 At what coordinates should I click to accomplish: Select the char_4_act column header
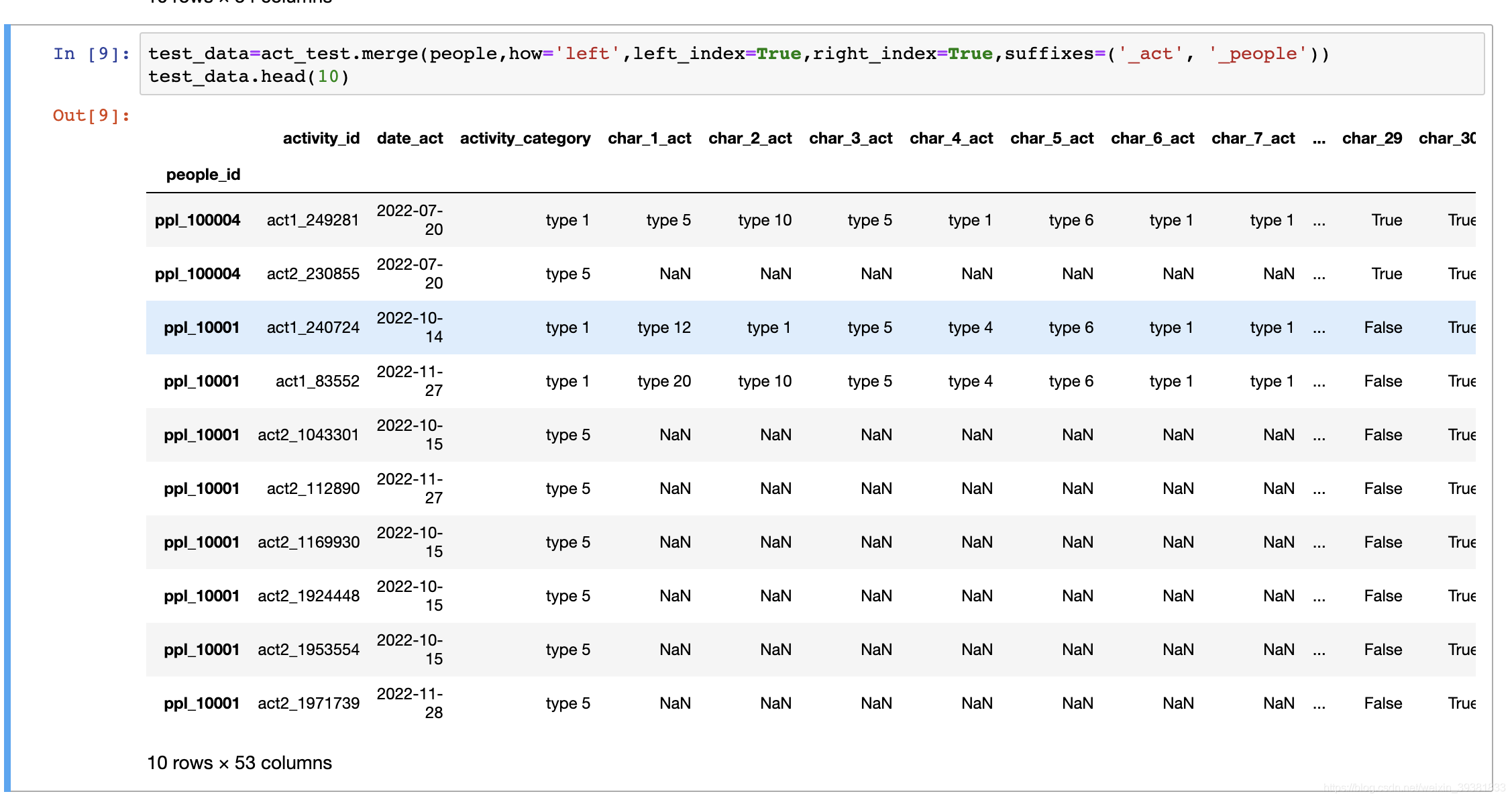coord(951,138)
